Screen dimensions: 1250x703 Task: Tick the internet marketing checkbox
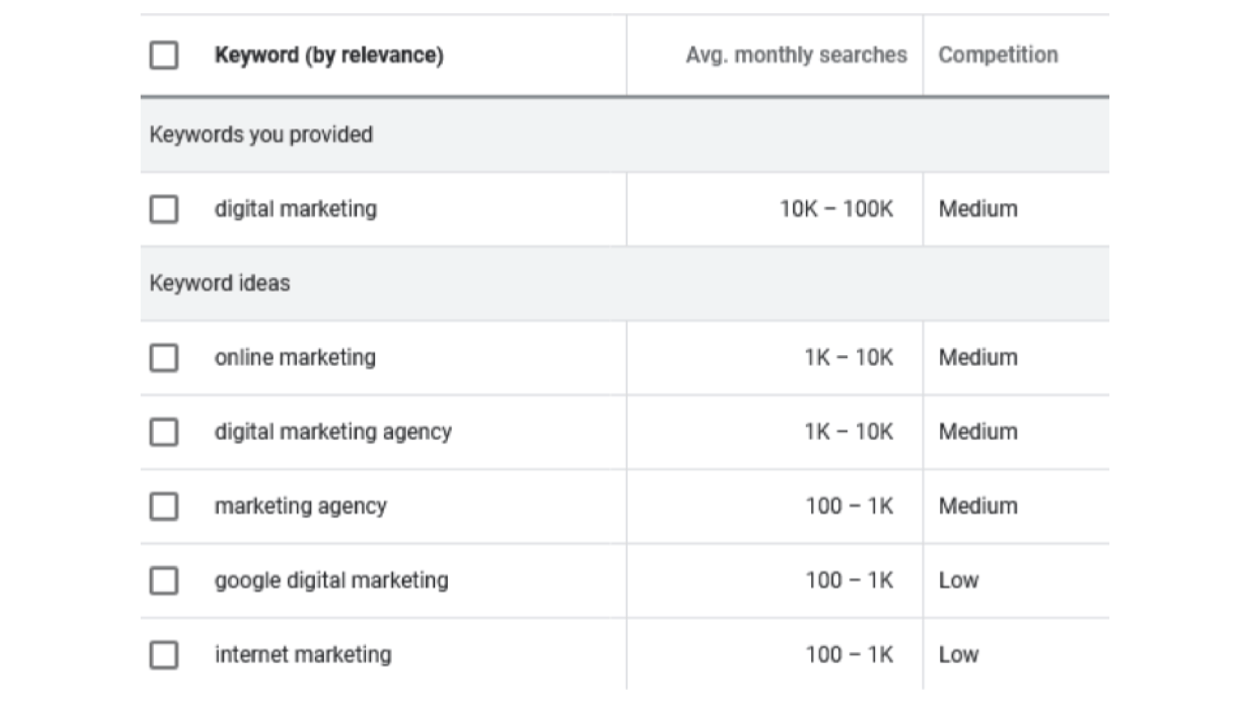pos(164,655)
